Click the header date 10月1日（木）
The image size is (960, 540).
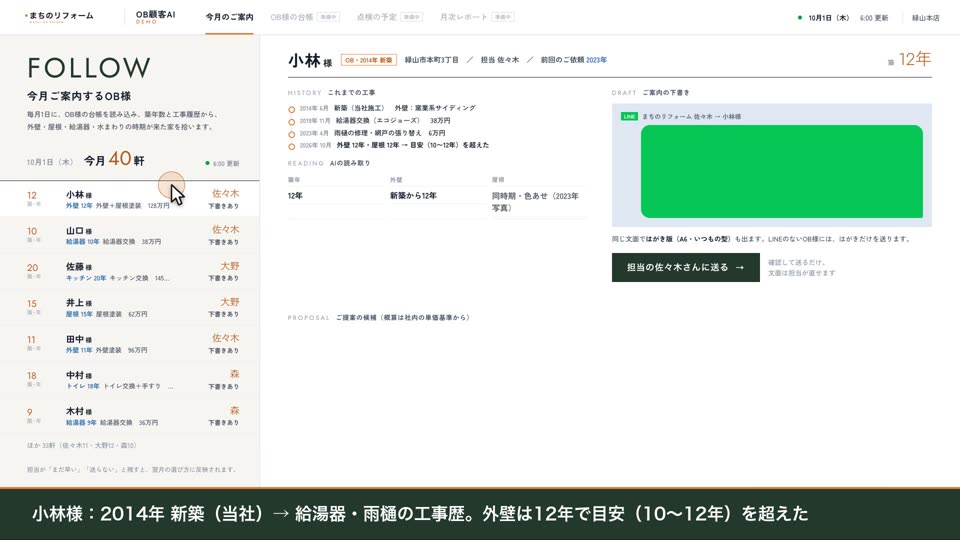pos(828,18)
